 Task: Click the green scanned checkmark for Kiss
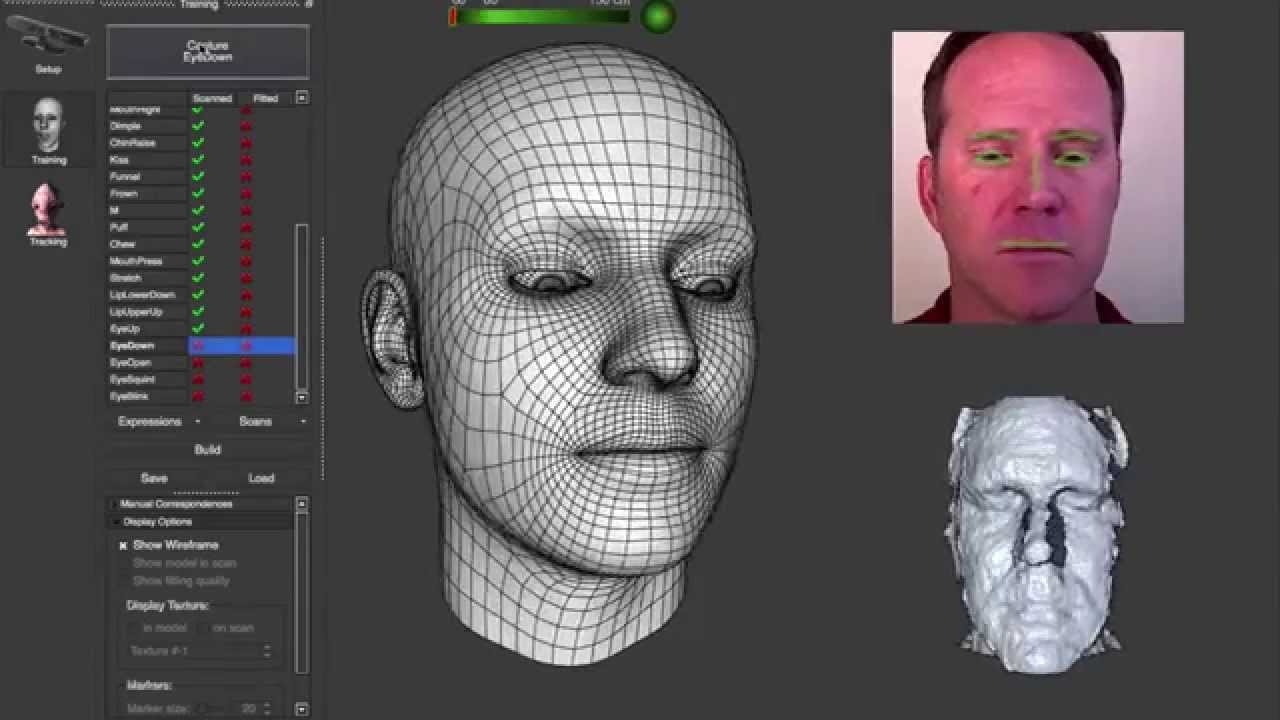(x=198, y=160)
